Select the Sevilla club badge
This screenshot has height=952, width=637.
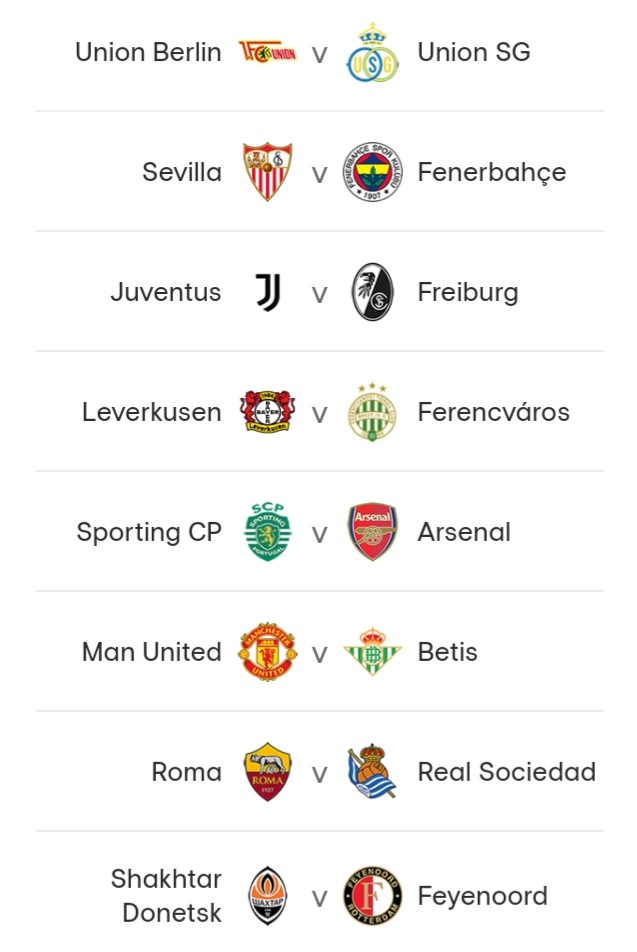point(268,172)
